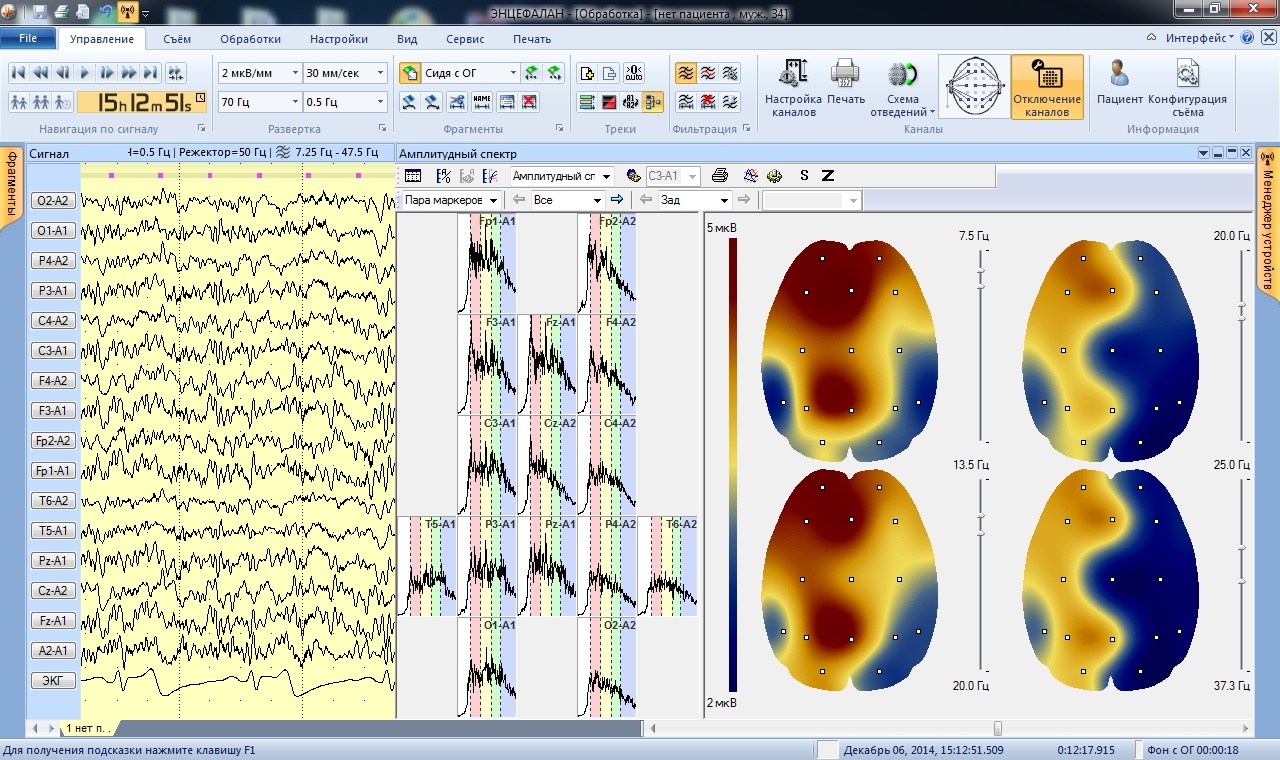
Task: Click the Fp1-A1 spectrum thumbnail
Action: pos(487,264)
